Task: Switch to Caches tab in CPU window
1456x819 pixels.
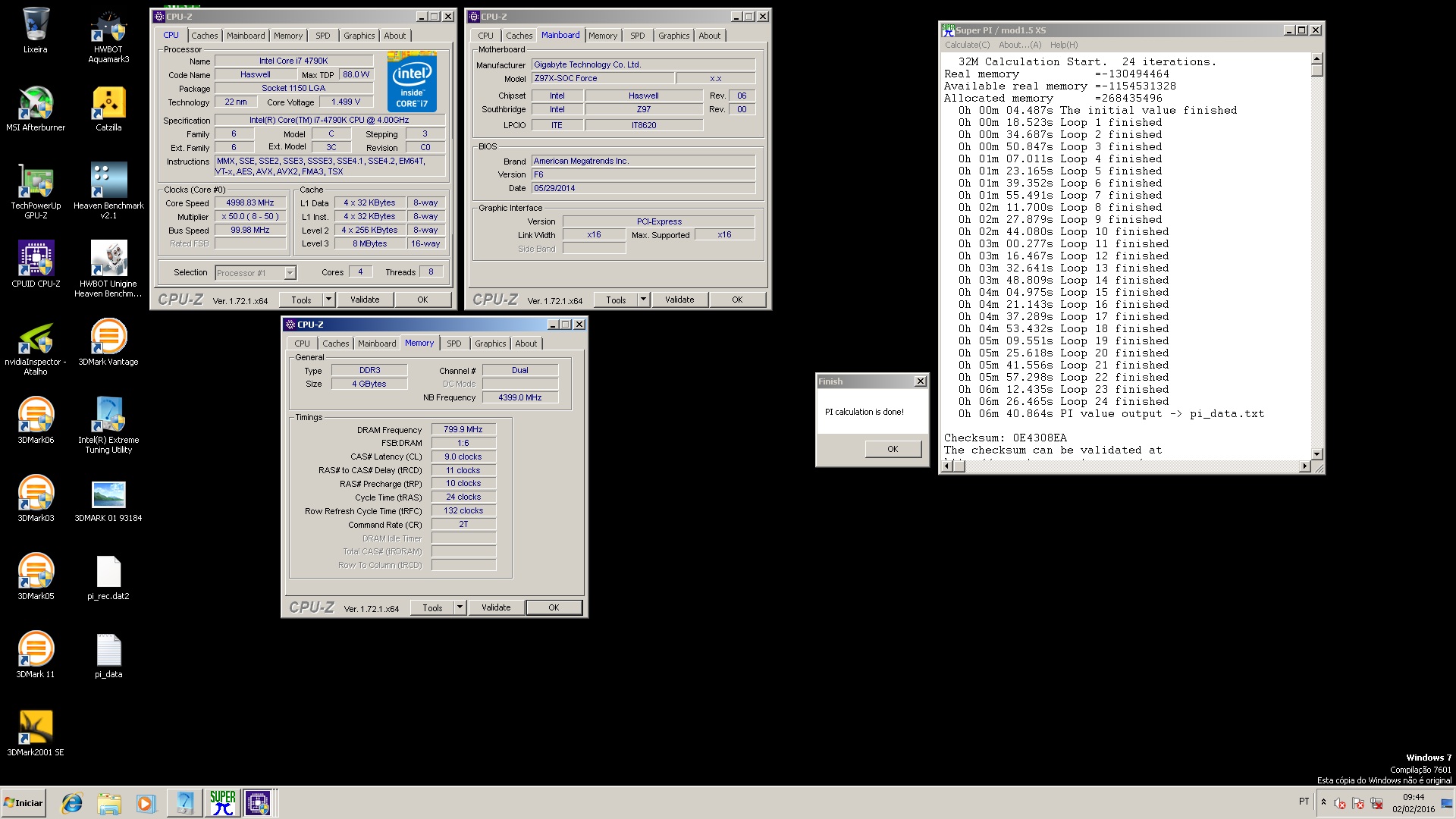Action: (x=204, y=36)
